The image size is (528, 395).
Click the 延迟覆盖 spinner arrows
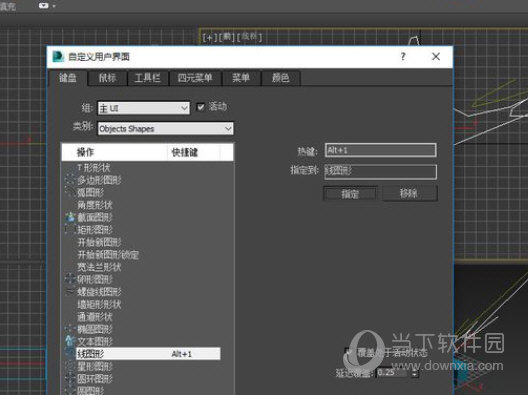415,373
